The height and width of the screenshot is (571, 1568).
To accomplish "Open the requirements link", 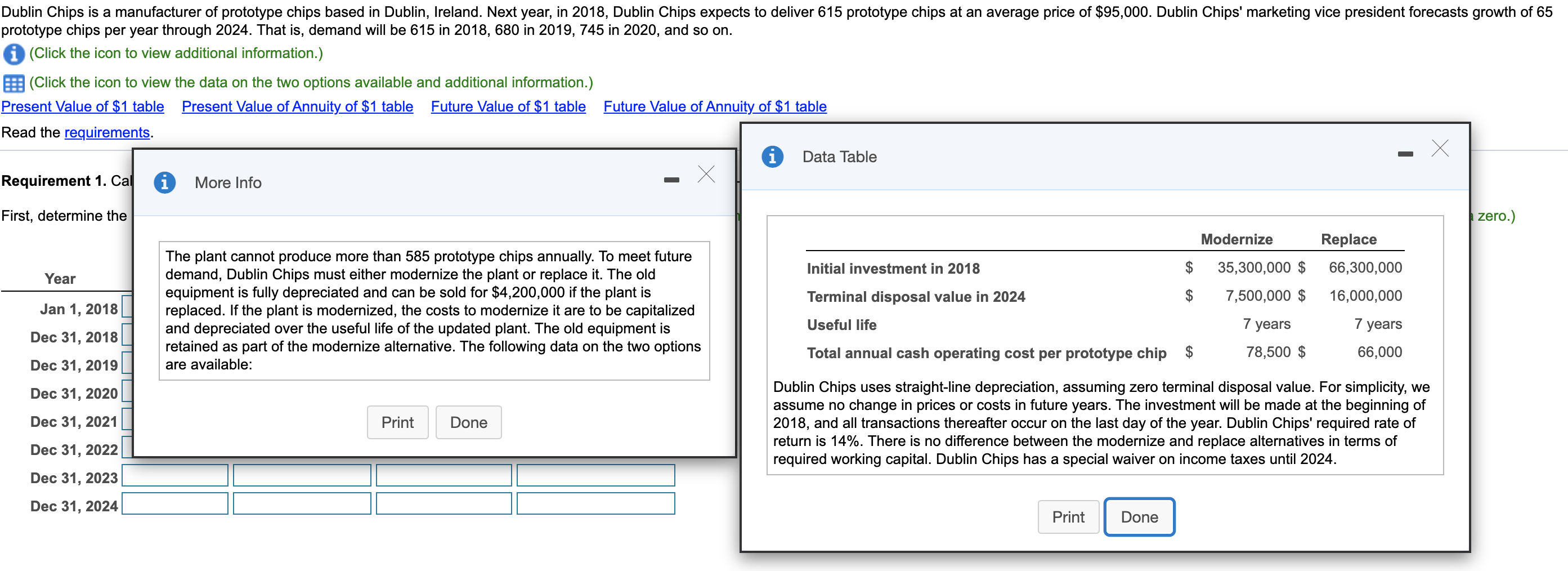I will click(x=107, y=133).
